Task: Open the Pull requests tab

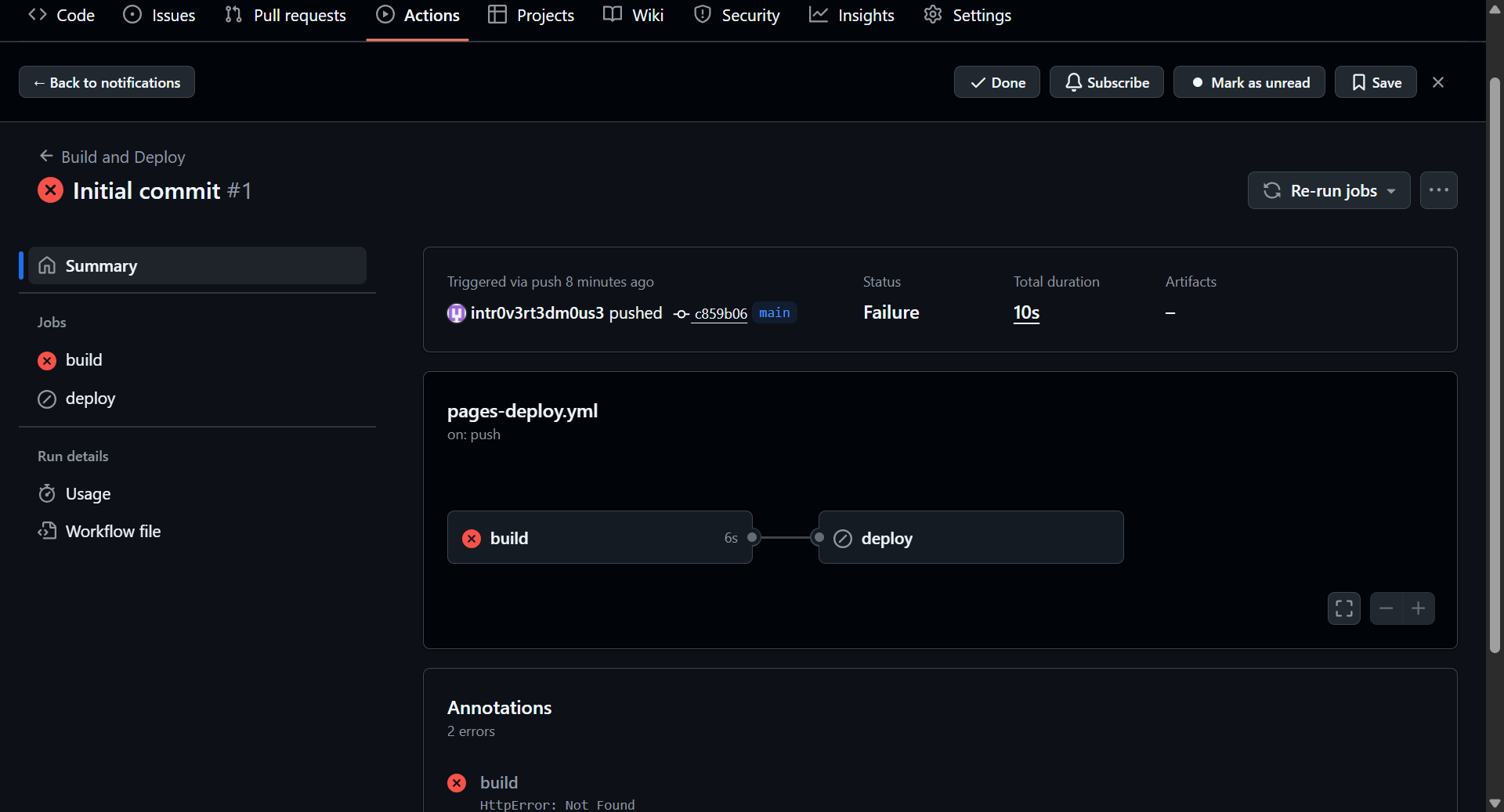Action: tap(286, 16)
